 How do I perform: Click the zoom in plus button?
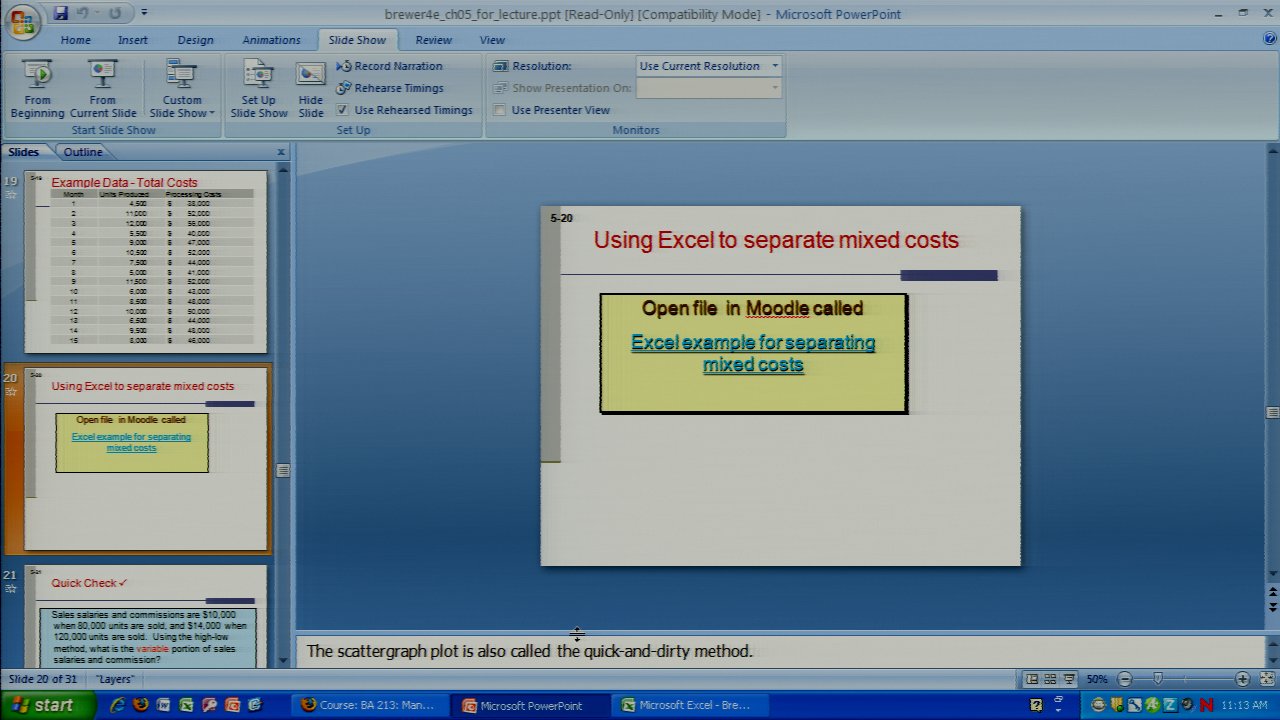click(x=1242, y=679)
